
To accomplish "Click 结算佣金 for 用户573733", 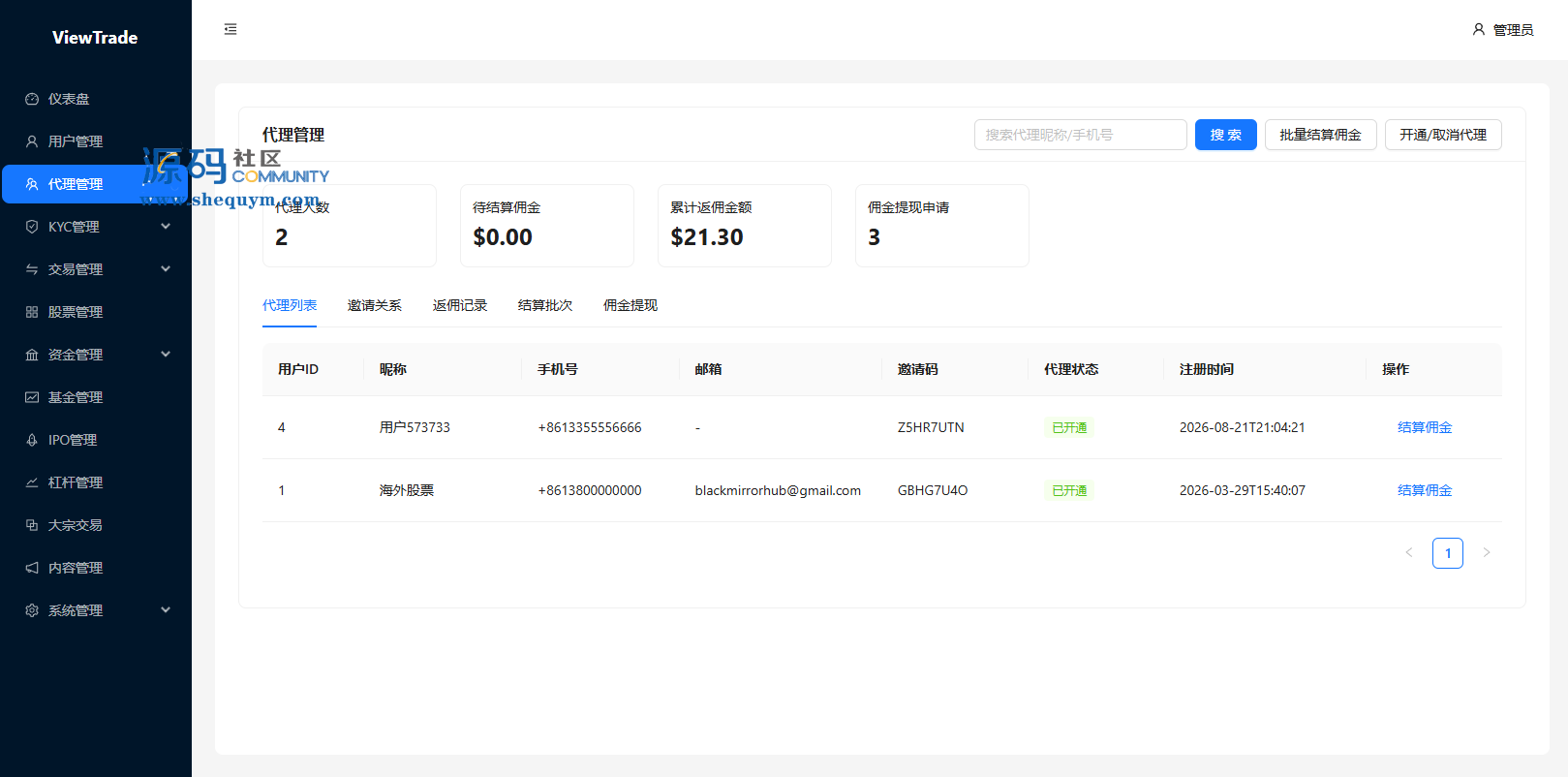I will click(1425, 427).
